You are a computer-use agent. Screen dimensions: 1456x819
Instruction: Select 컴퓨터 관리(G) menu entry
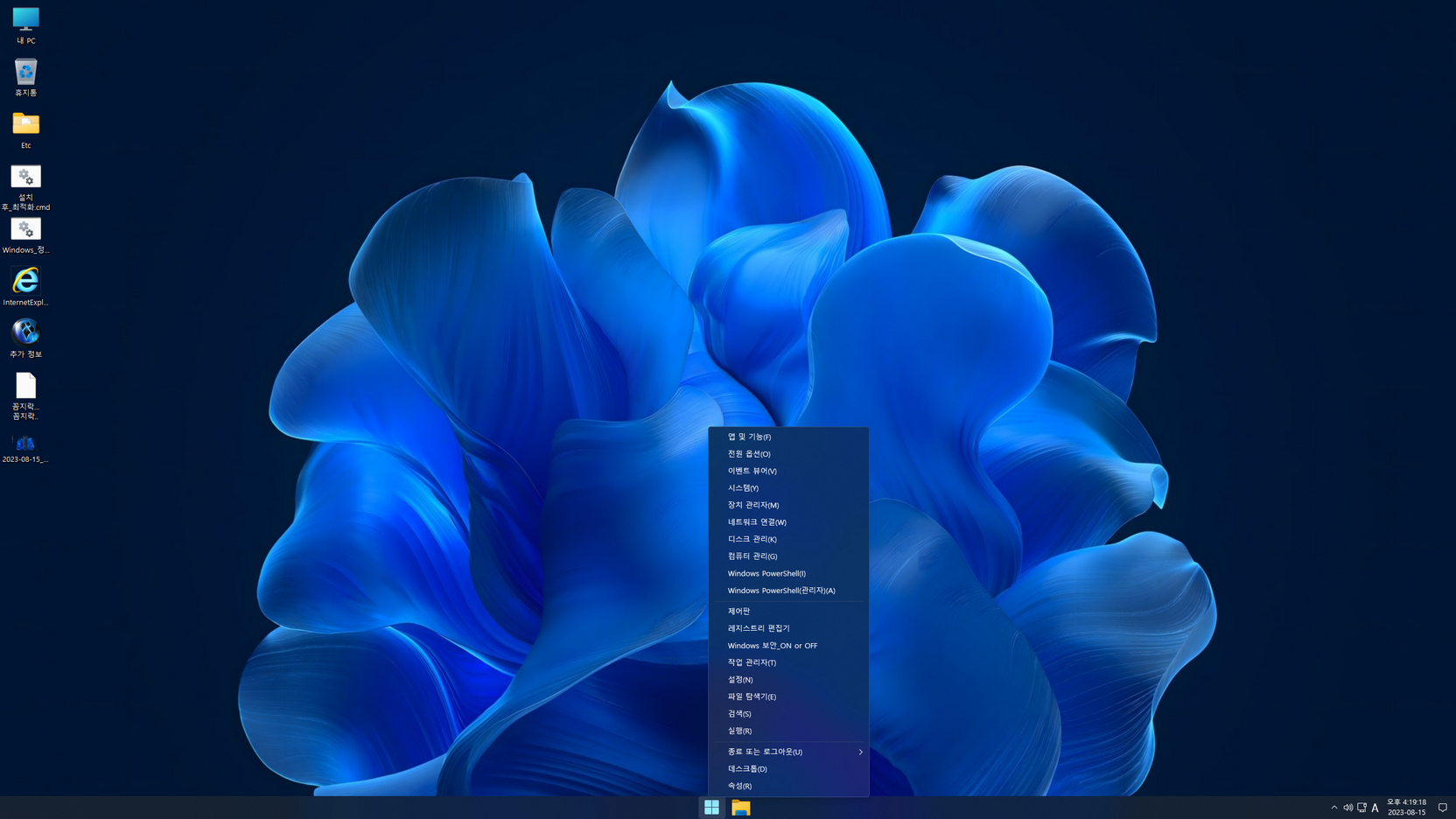(788, 556)
